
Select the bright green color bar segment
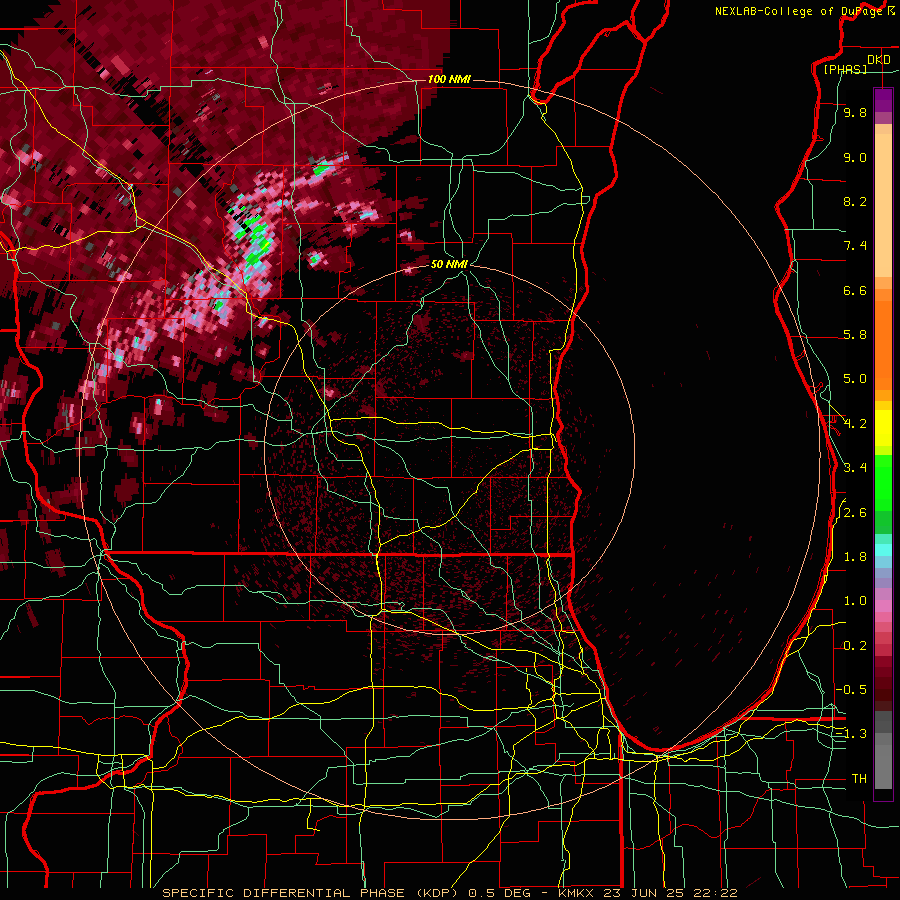tap(883, 482)
